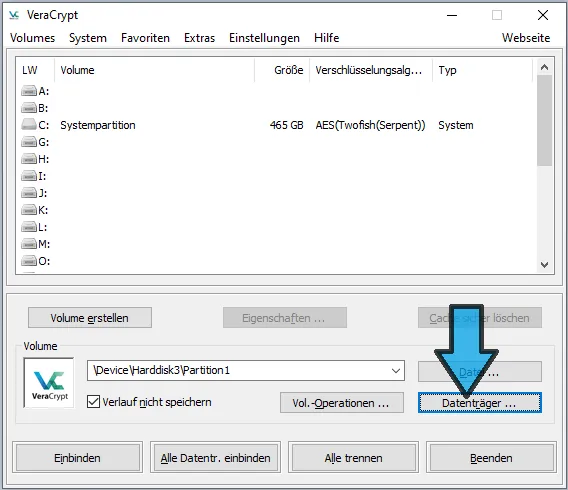This screenshot has height=490, width=568.
Task: Open the Extras menu
Action: point(199,38)
